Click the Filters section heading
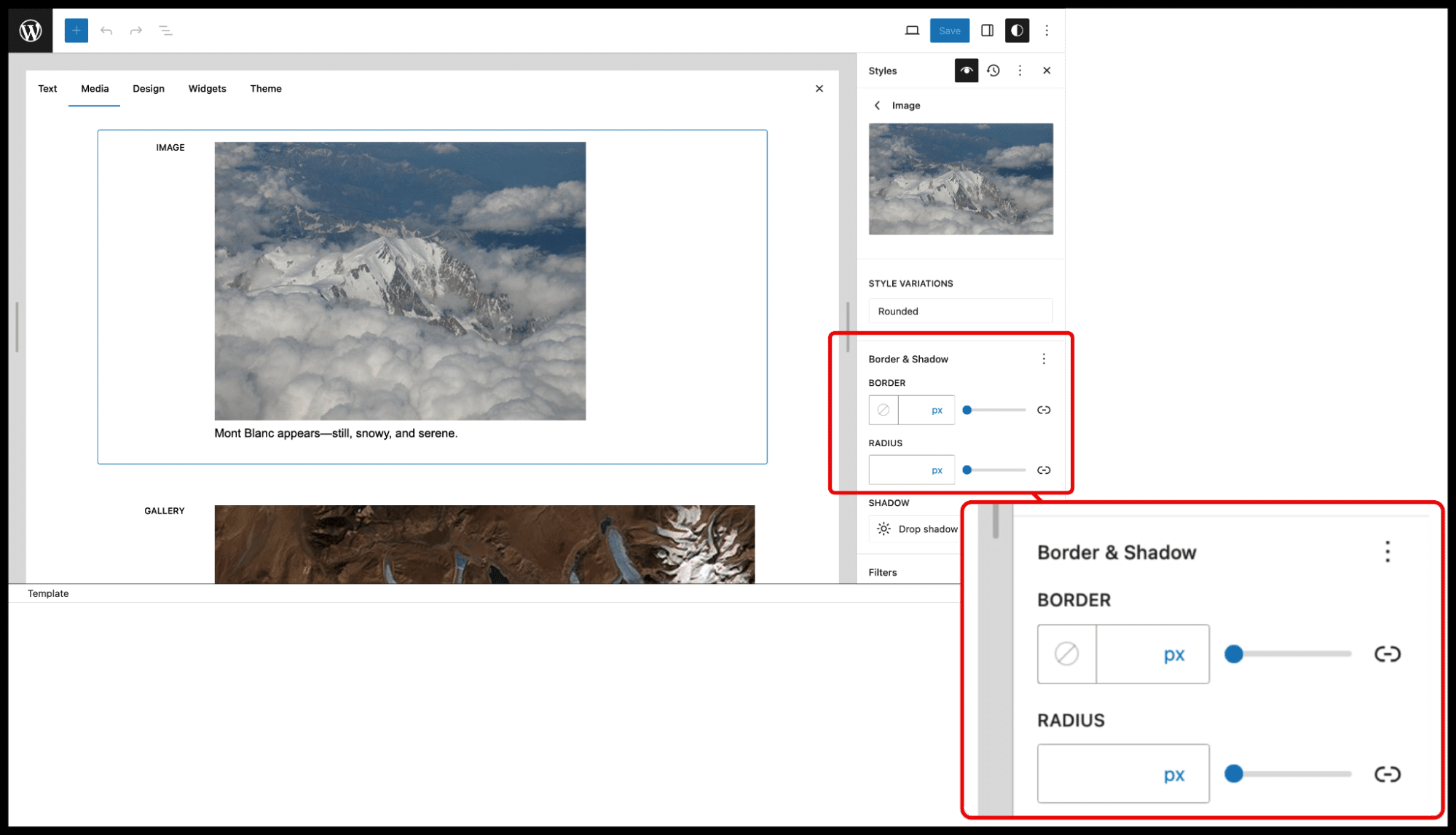Screen dimensions: 1456x835 (x=883, y=572)
